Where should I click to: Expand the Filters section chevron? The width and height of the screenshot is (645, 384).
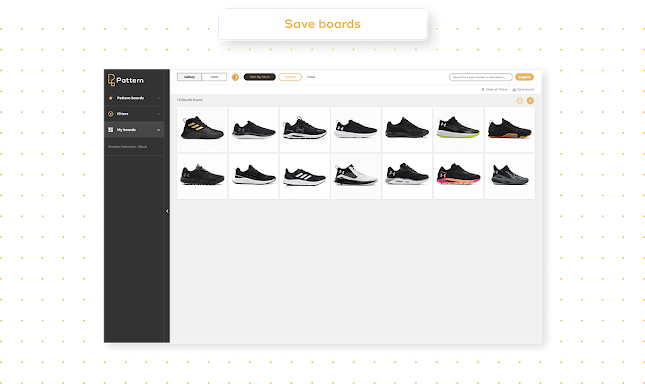[158, 114]
